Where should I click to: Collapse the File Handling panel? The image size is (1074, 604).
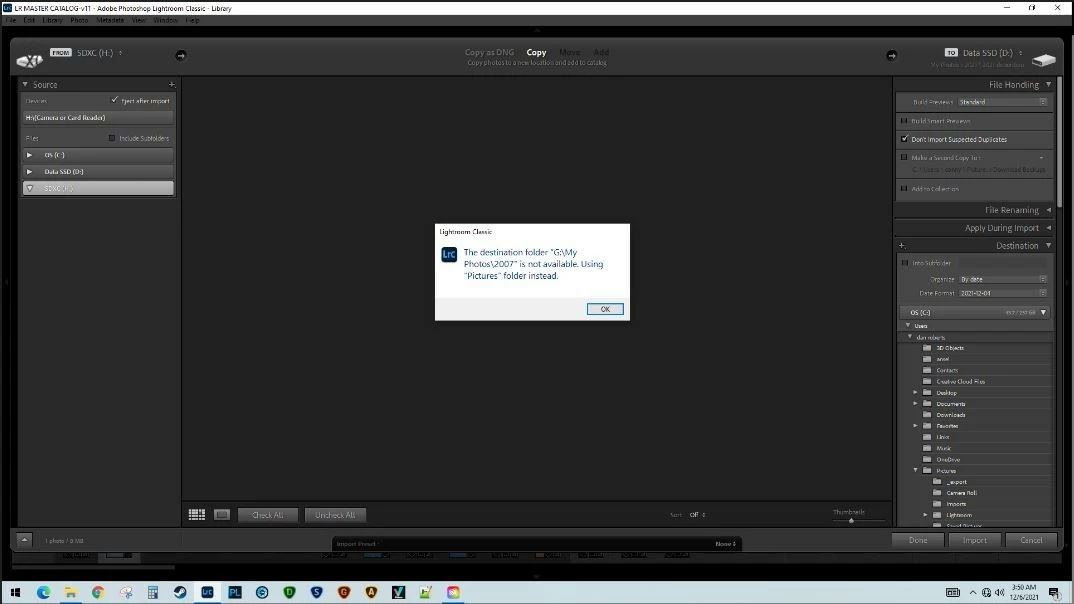1048,85
